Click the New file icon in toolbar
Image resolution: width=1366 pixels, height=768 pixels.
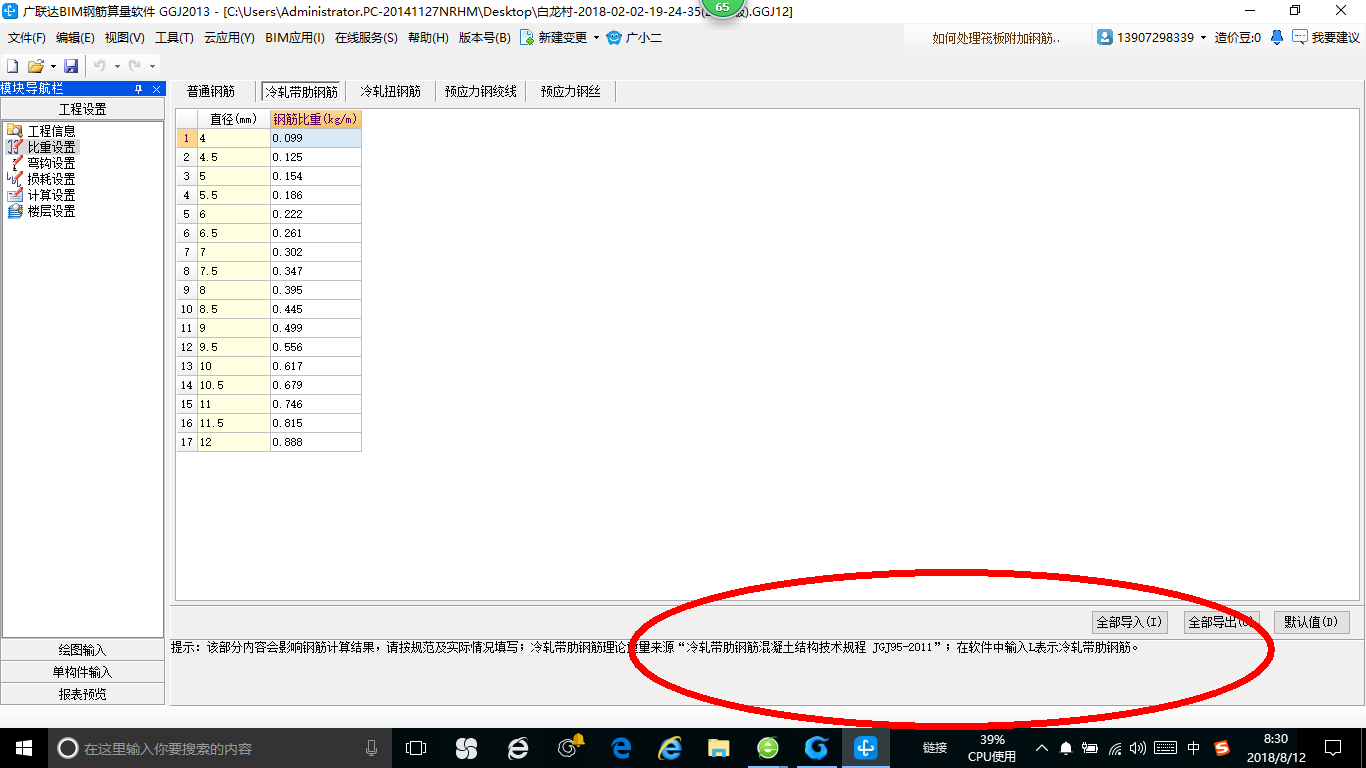tap(12, 66)
